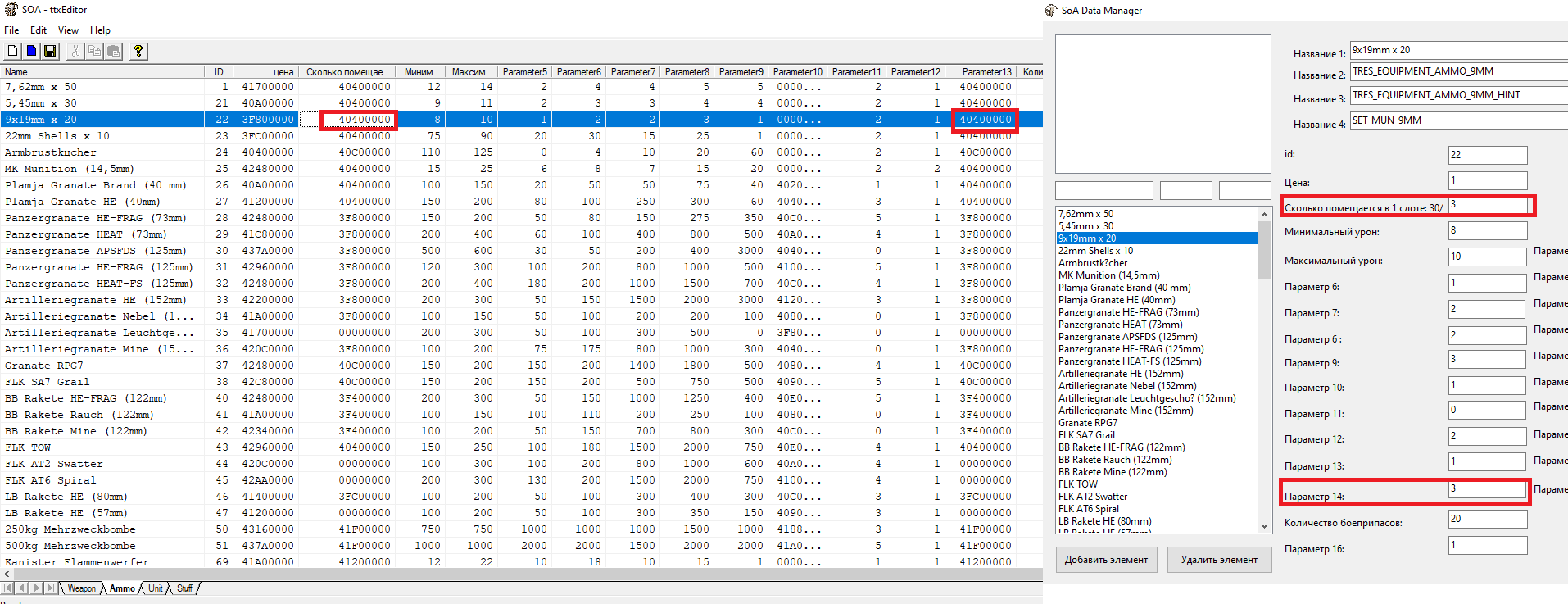The width and height of the screenshot is (1568, 604).
Task: Sort by the Name column header
Action: pos(102,72)
